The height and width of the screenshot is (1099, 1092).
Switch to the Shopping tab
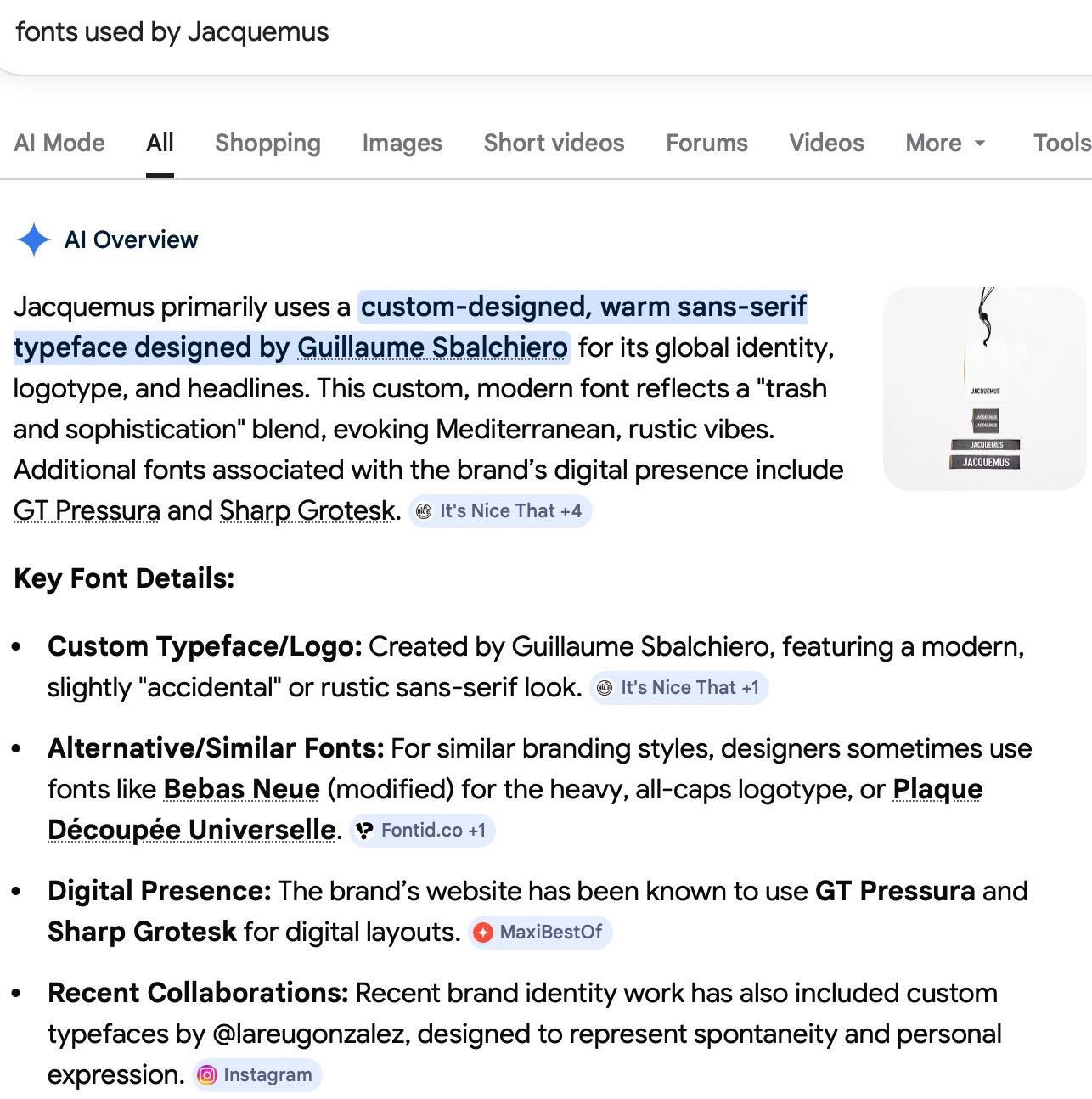coord(267,143)
